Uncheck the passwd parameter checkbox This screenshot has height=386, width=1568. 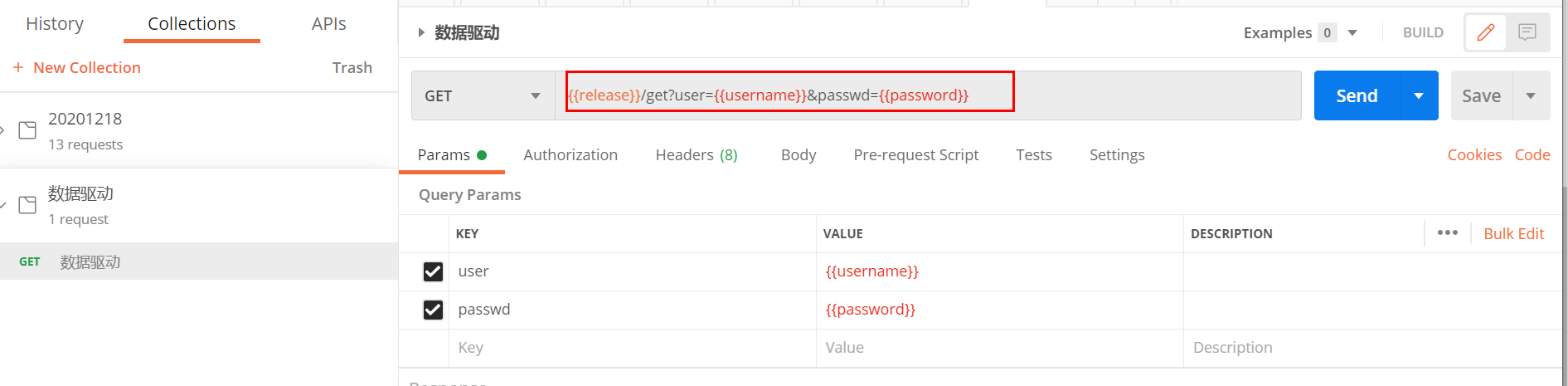click(x=433, y=310)
